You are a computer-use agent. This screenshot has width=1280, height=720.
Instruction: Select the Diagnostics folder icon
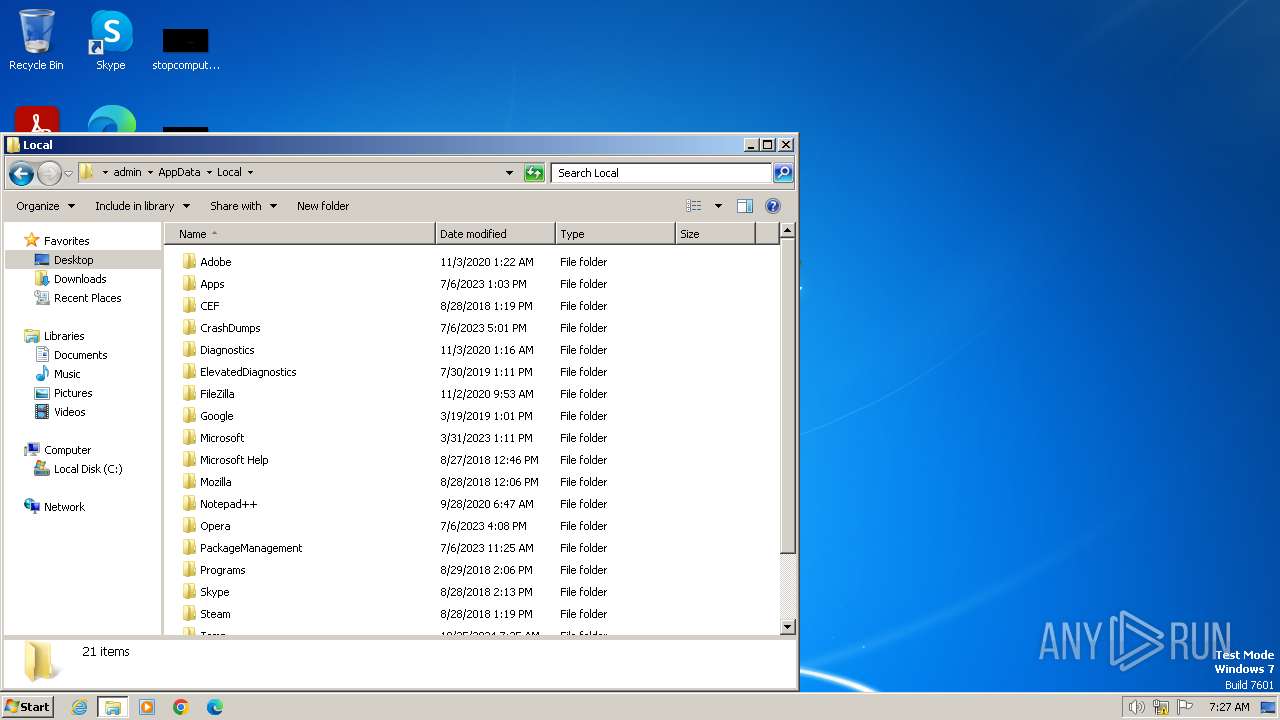tap(189, 350)
